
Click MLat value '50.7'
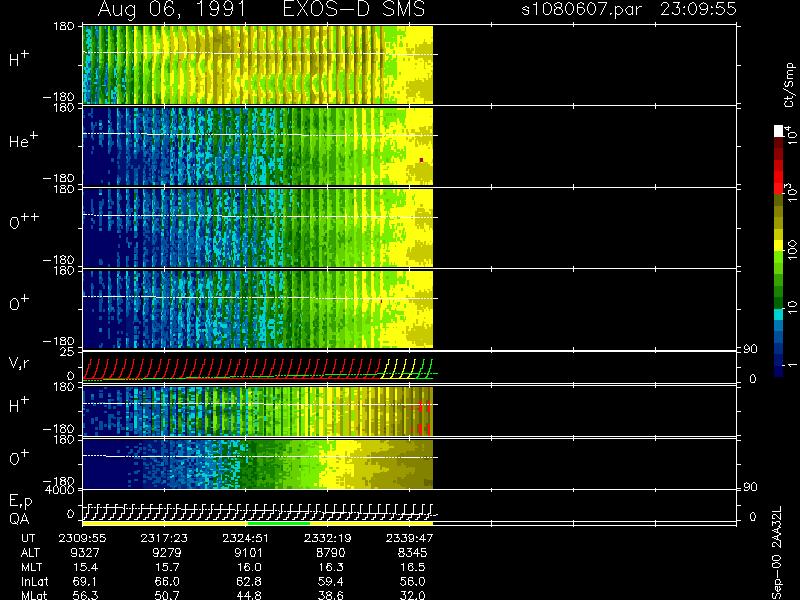click(x=167, y=595)
